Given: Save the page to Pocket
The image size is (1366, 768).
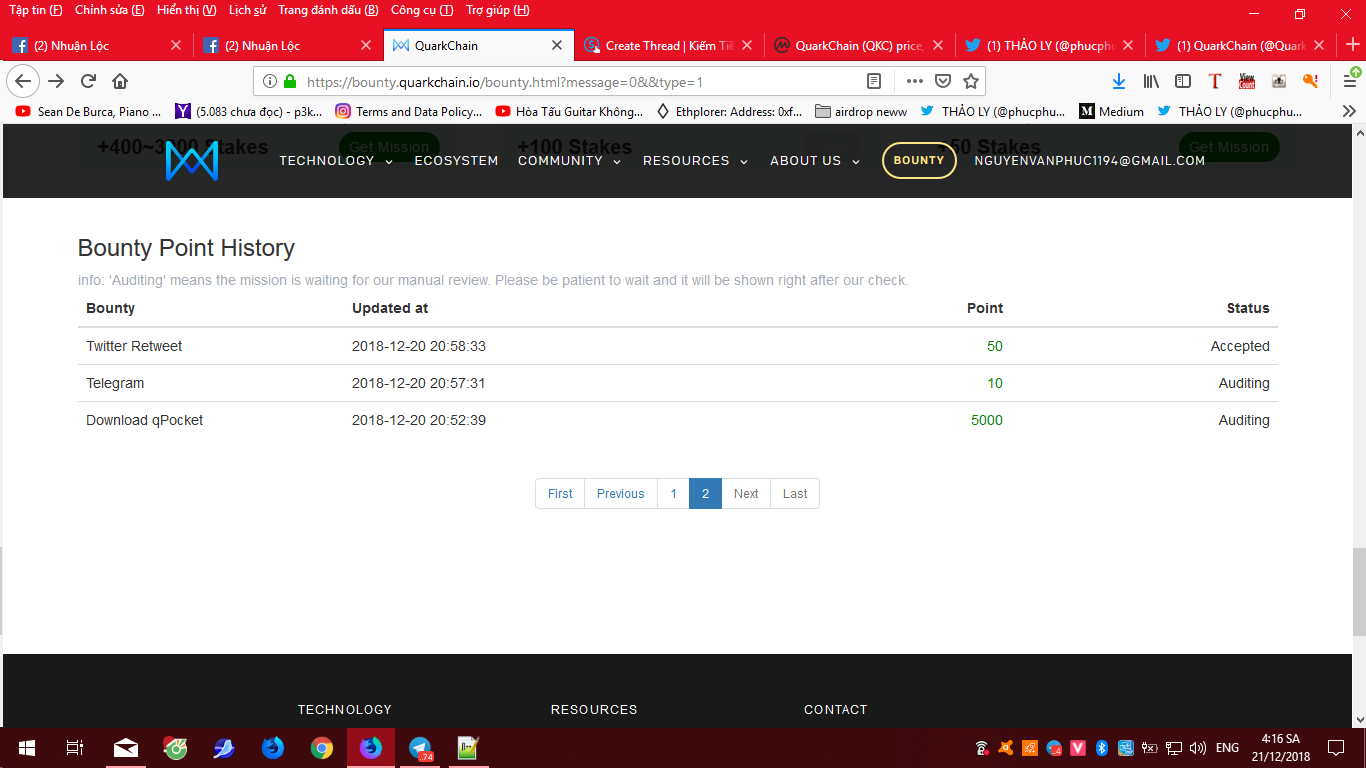Looking at the screenshot, I should pyautogui.click(x=943, y=81).
